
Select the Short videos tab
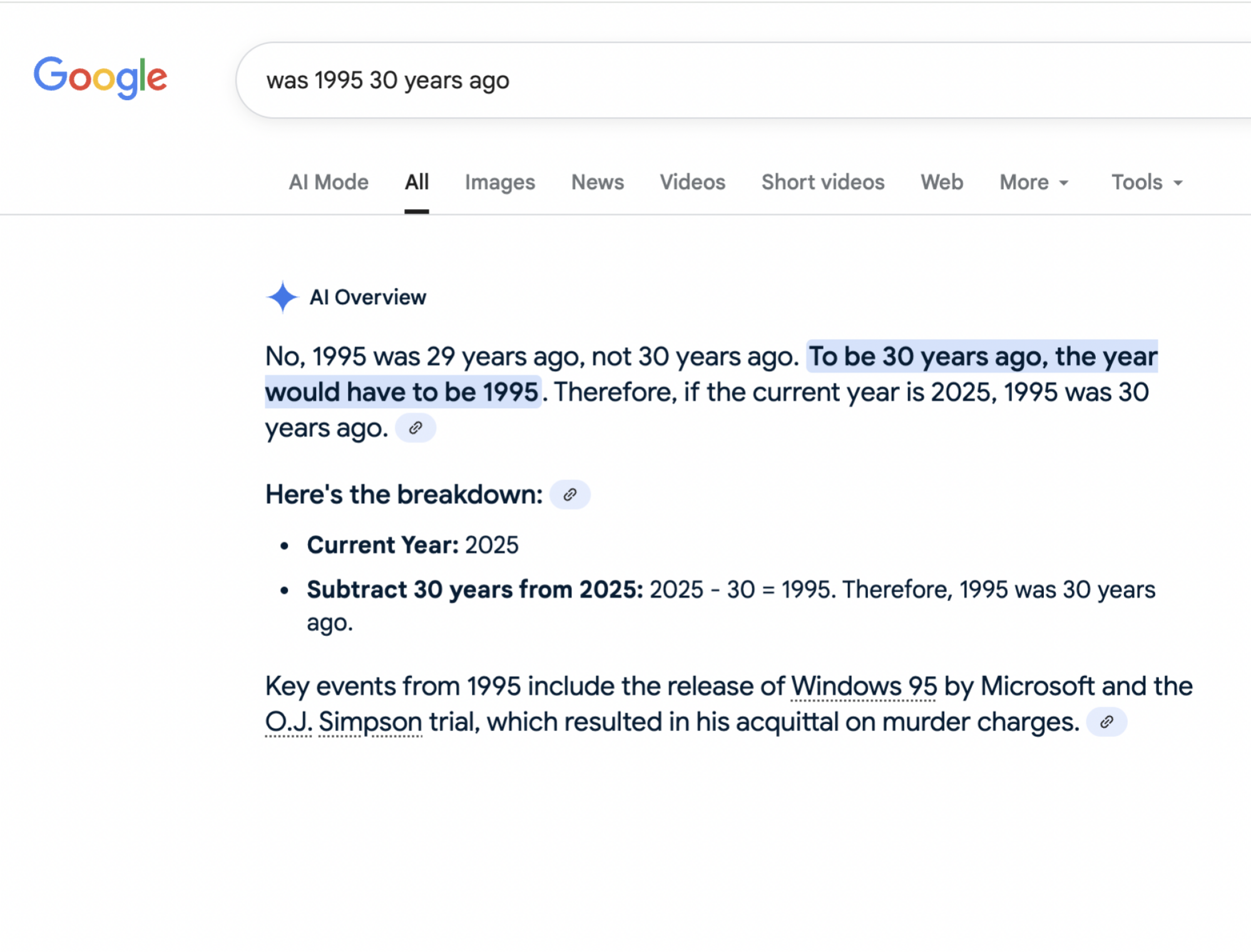(x=822, y=182)
